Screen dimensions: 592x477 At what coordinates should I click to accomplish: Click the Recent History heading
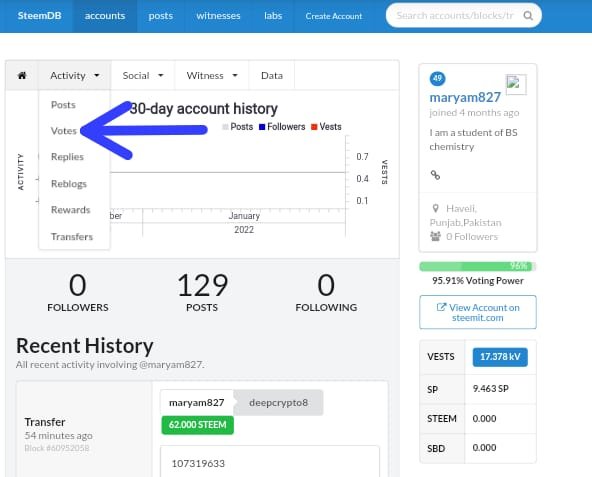pos(85,346)
